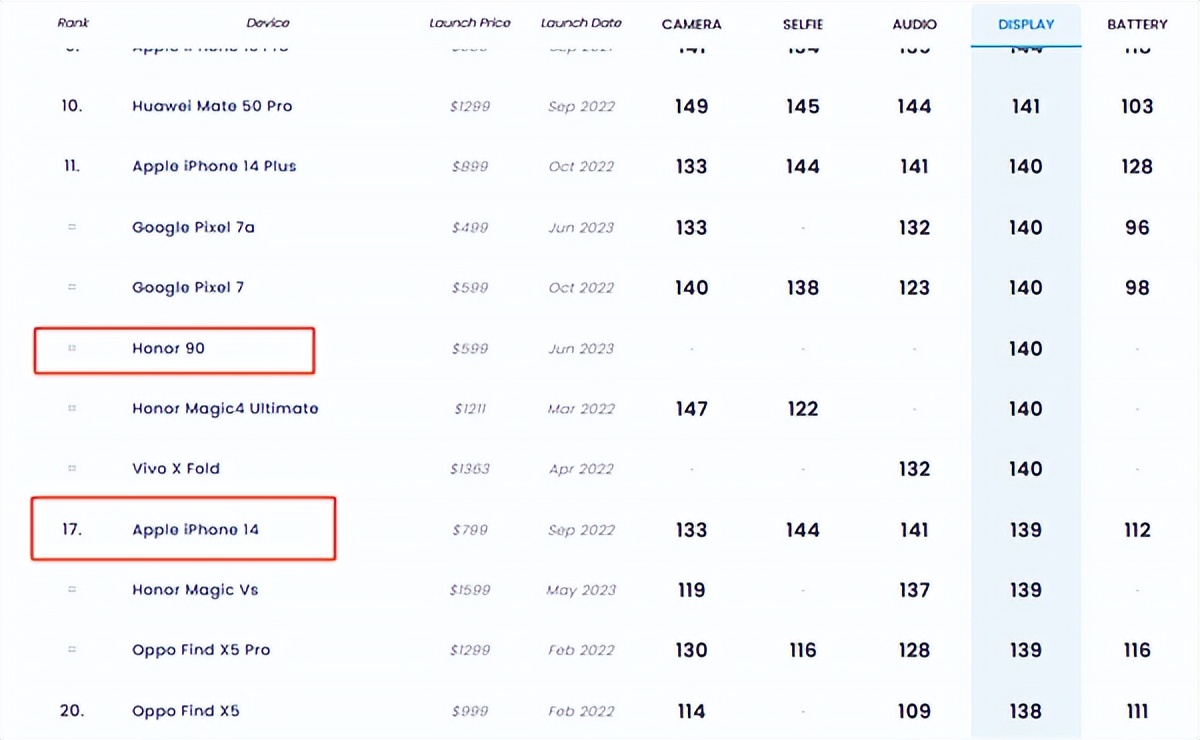Click the Apple iPhone 14 device name

point(195,530)
